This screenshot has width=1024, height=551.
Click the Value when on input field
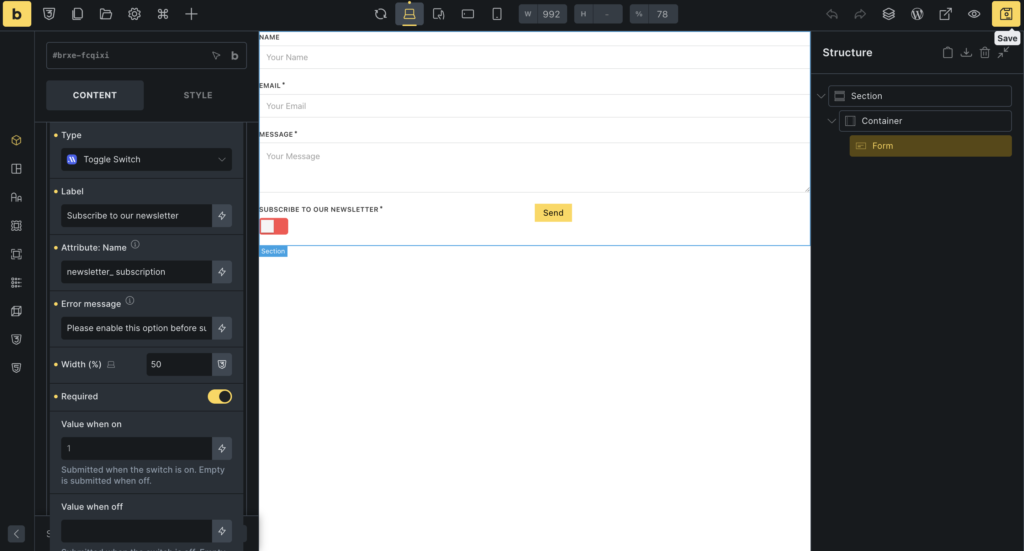(136, 449)
